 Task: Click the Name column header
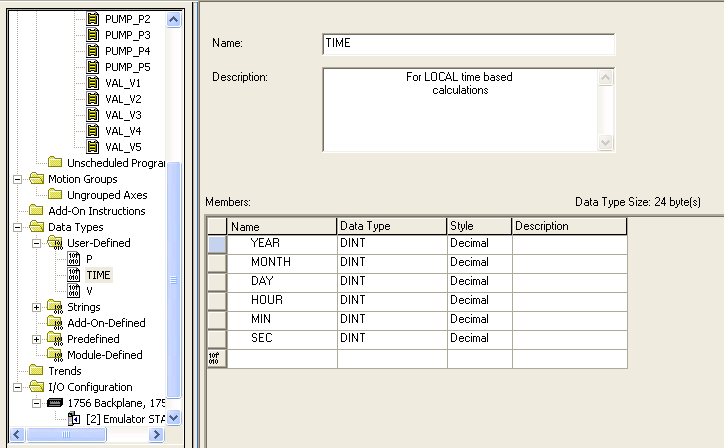[282, 226]
